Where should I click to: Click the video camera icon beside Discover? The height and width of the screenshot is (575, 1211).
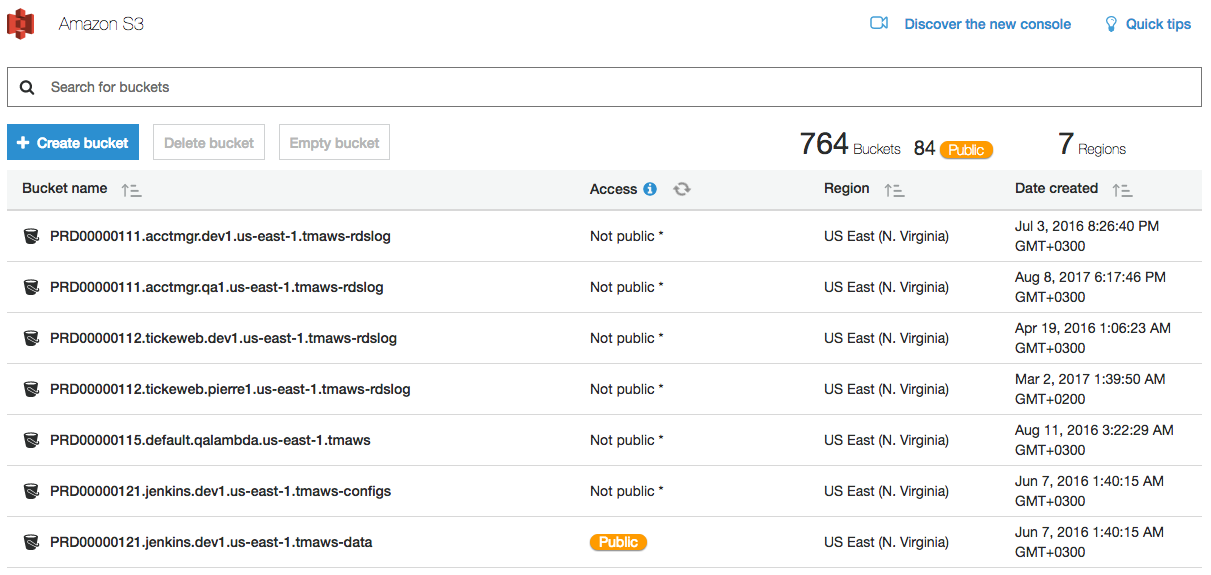(879, 23)
